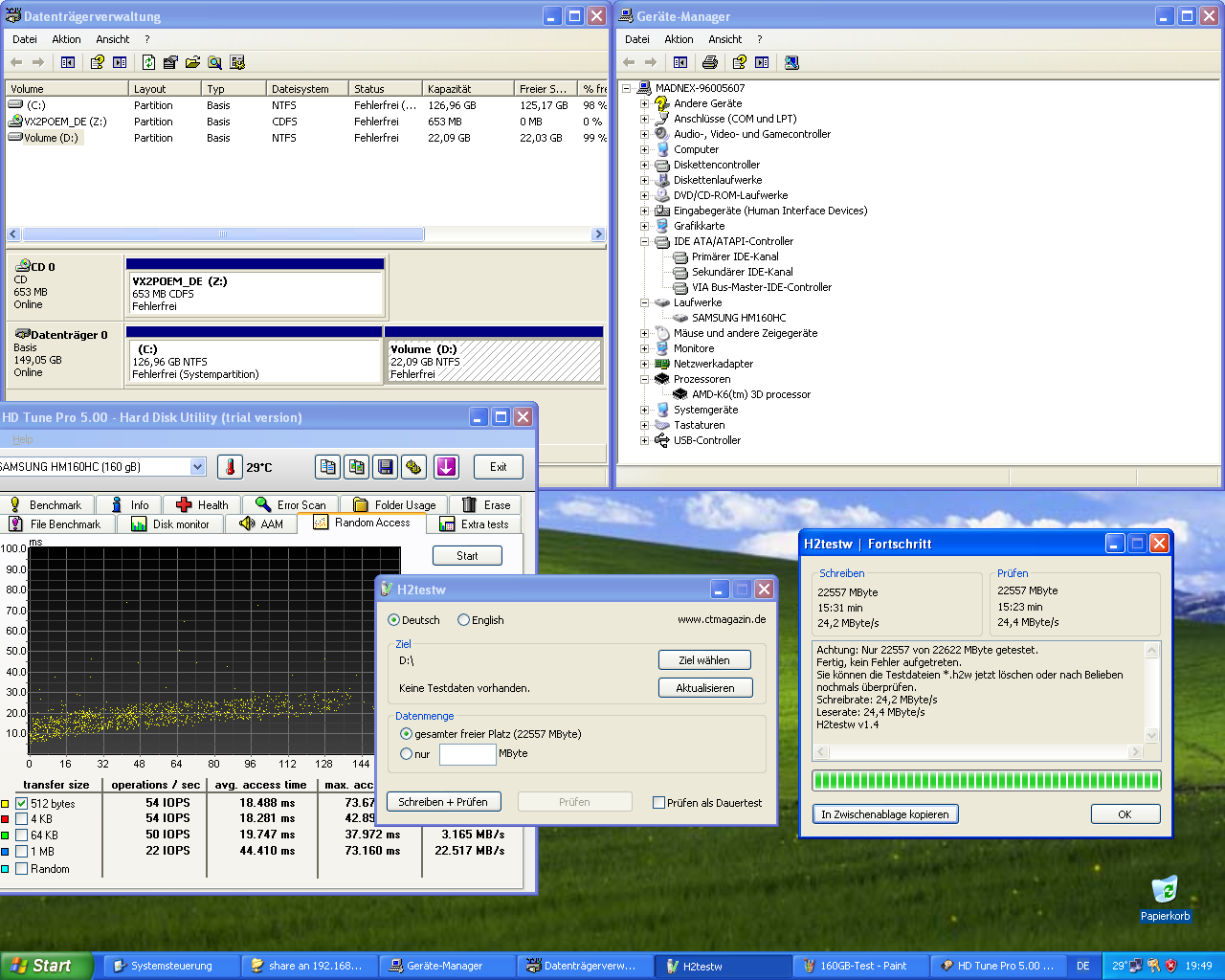
Task: Select the English language radio button
Action: [x=463, y=620]
